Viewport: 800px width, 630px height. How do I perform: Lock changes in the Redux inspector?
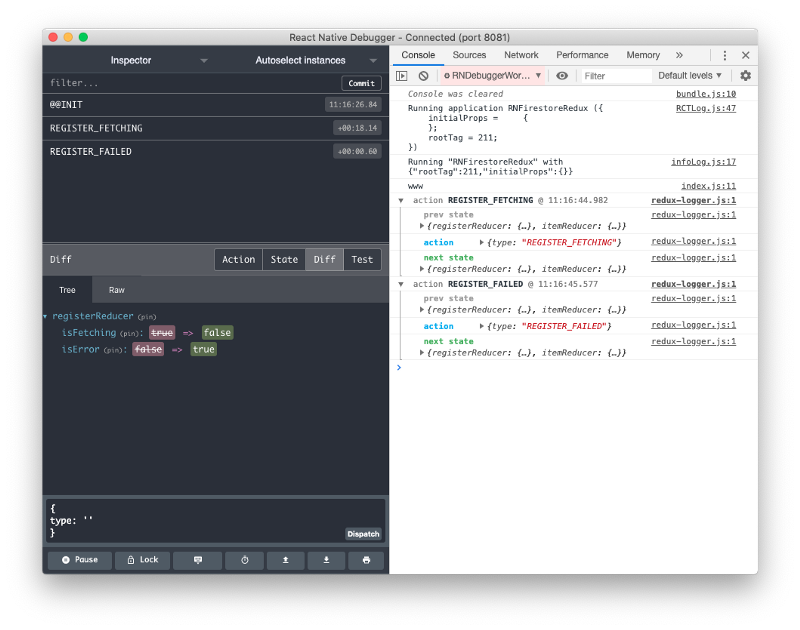click(142, 560)
